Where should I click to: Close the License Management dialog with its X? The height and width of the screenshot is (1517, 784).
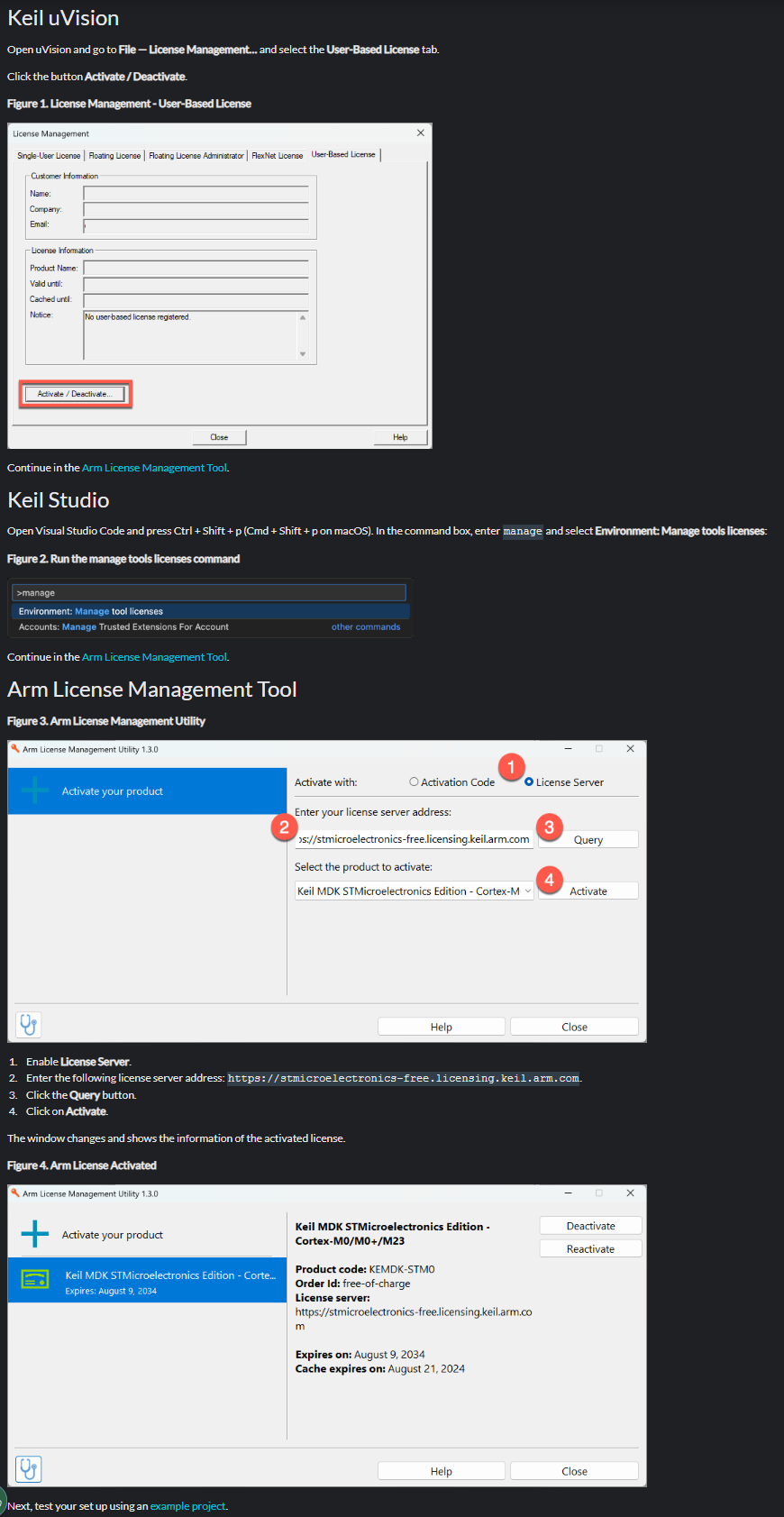[x=420, y=133]
